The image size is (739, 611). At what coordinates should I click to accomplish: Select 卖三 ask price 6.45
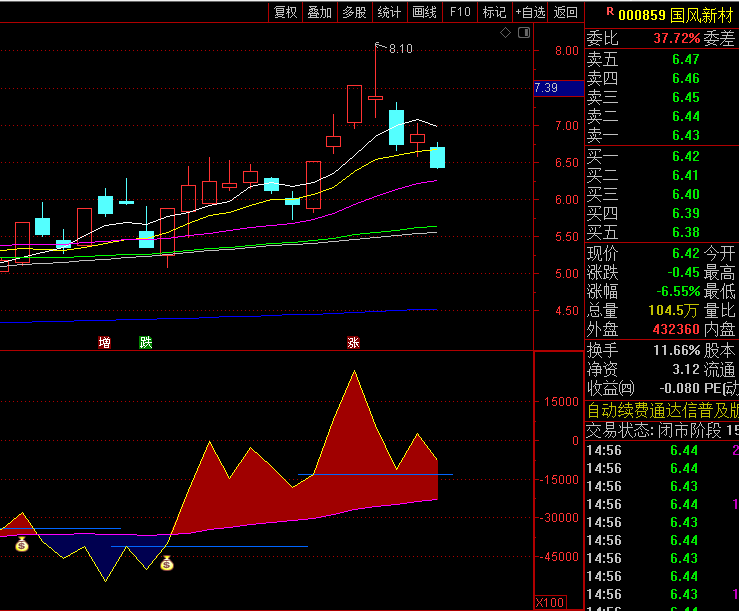pos(686,98)
